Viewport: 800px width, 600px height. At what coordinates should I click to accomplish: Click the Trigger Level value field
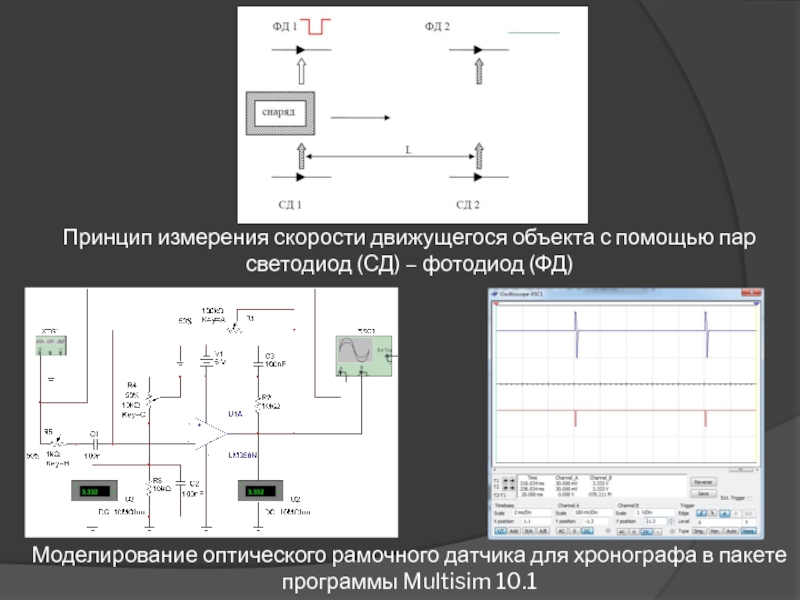pos(718,522)
